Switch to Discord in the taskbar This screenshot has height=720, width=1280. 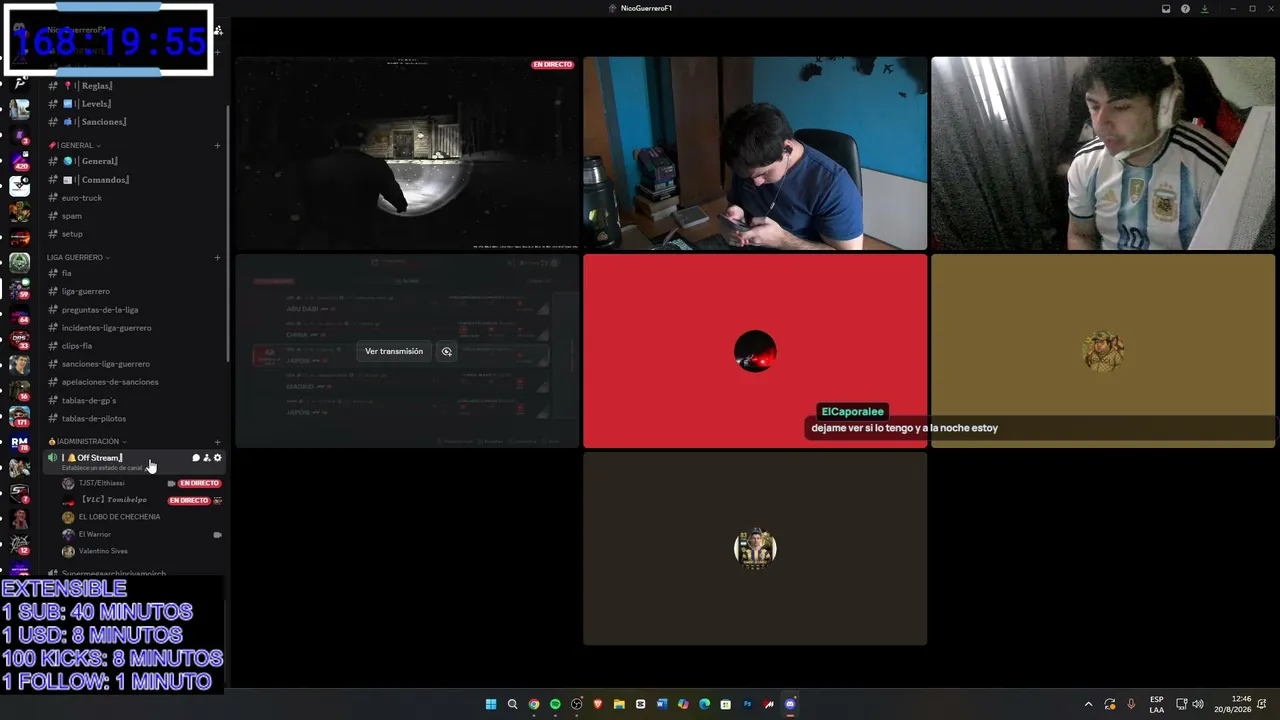coord(790,704)
